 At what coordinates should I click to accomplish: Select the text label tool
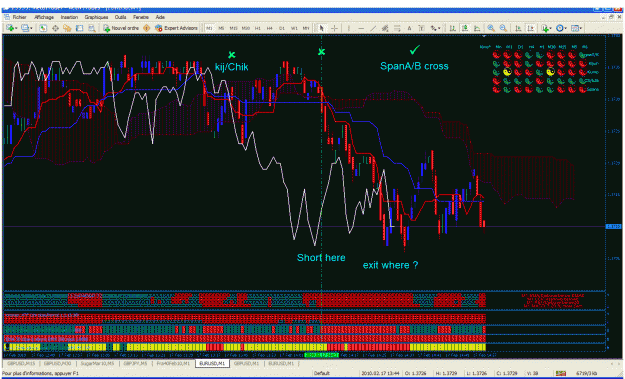coord(421,28)
